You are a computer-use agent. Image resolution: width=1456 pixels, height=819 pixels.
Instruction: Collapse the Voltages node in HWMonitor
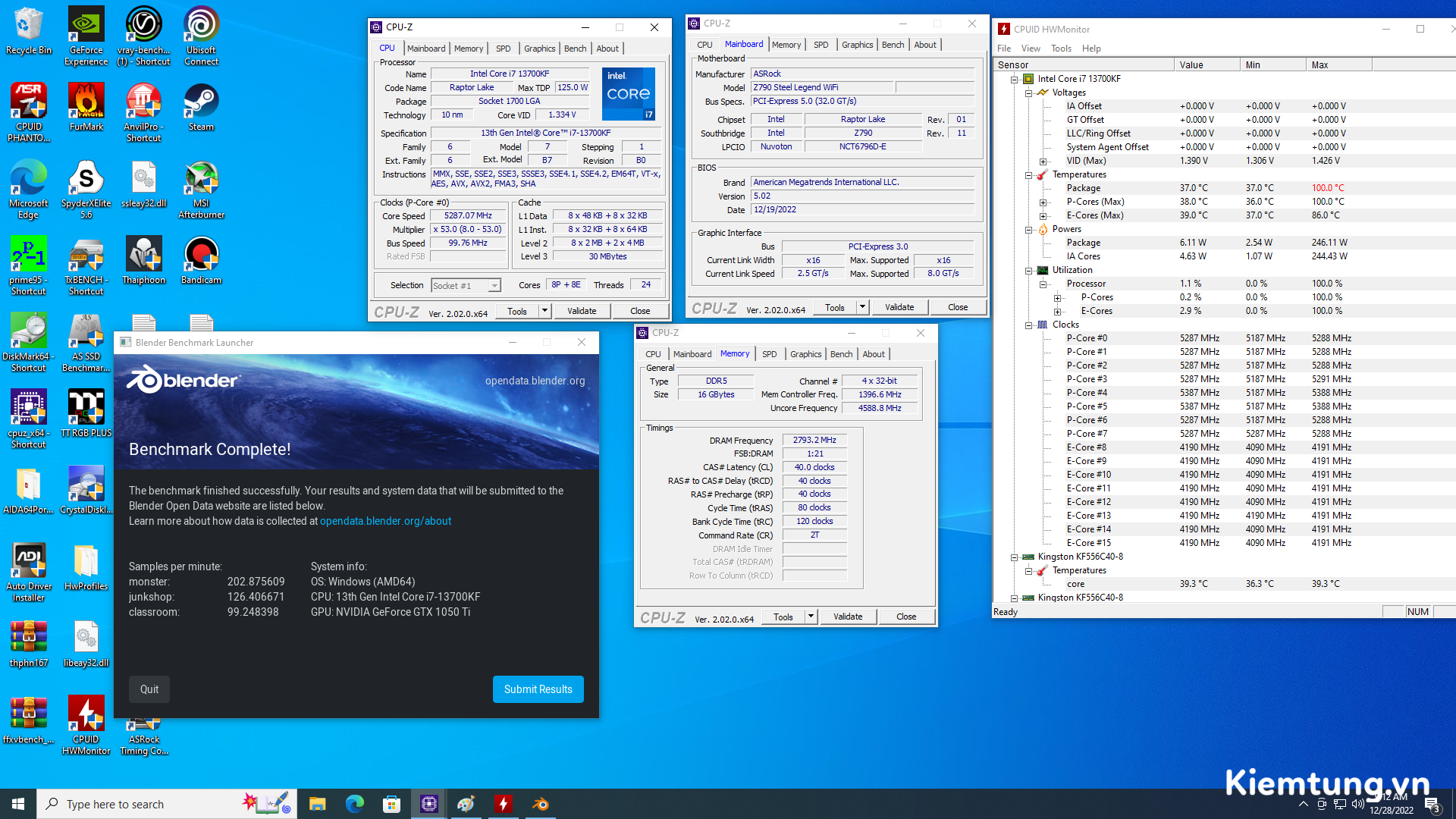point(1028,93)
